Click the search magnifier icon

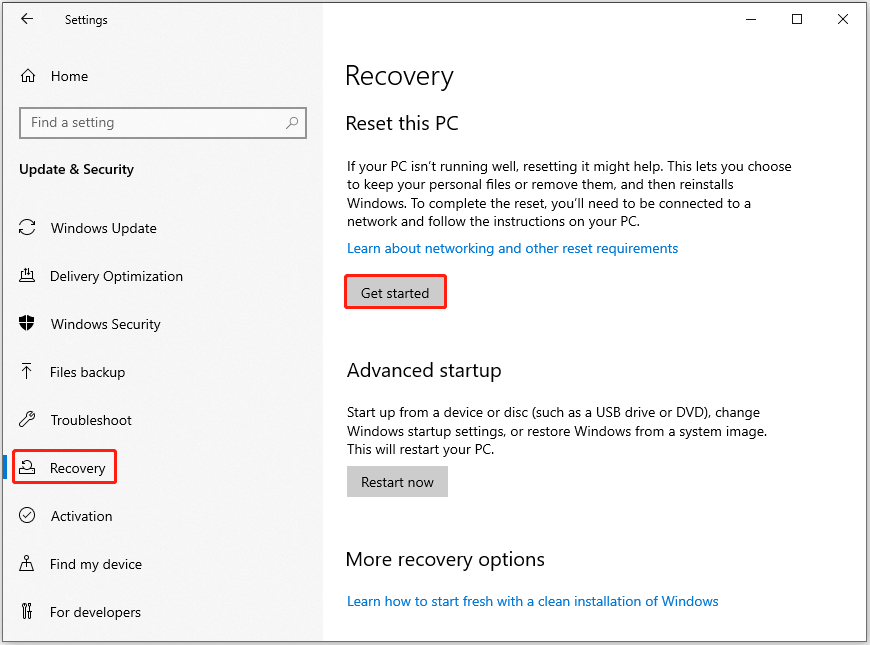(291, 122)
